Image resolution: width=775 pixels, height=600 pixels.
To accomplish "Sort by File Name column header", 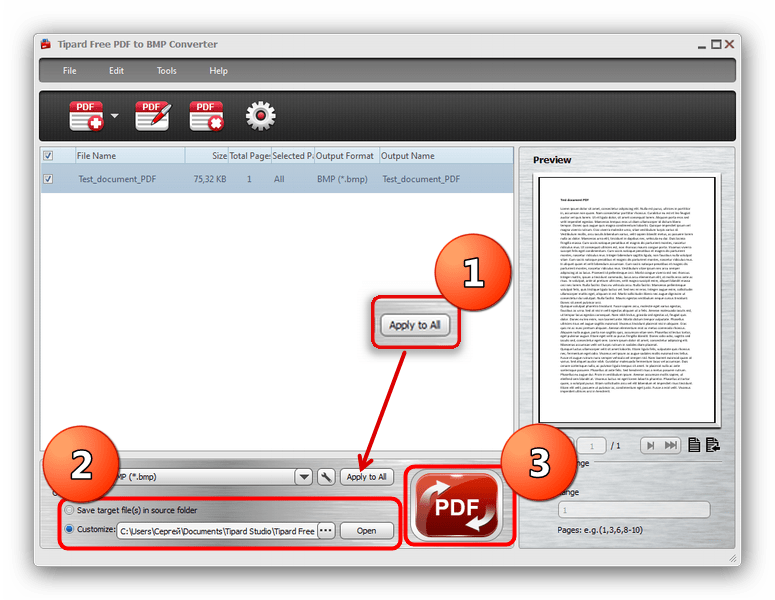I will click(x=130, y=156).
